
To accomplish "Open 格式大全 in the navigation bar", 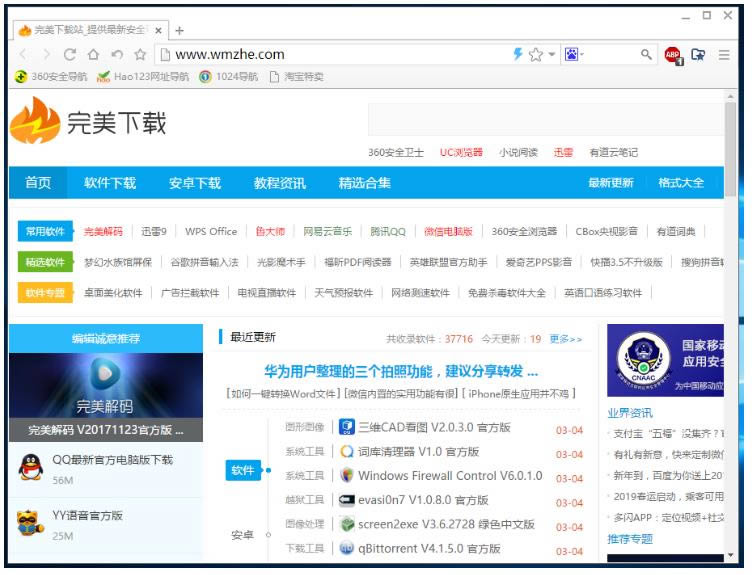I will [x=681, y=183].
